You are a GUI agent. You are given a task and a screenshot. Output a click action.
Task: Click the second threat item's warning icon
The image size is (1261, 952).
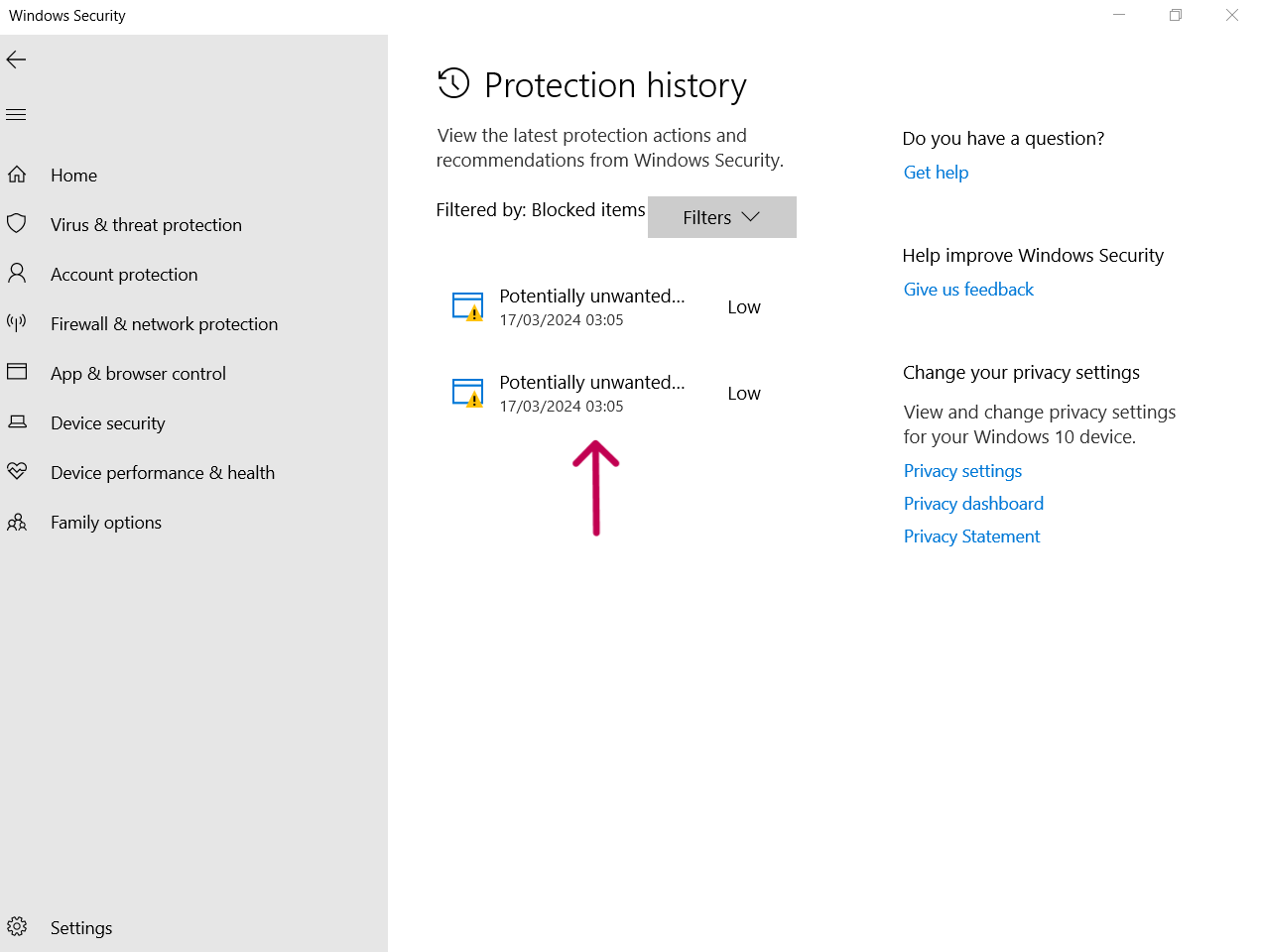(x=467, y=393)
